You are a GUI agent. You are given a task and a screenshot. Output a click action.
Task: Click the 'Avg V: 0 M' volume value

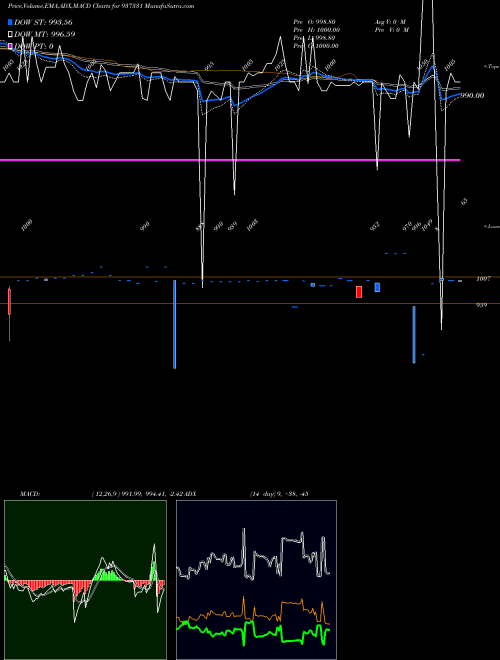[390, 22]
